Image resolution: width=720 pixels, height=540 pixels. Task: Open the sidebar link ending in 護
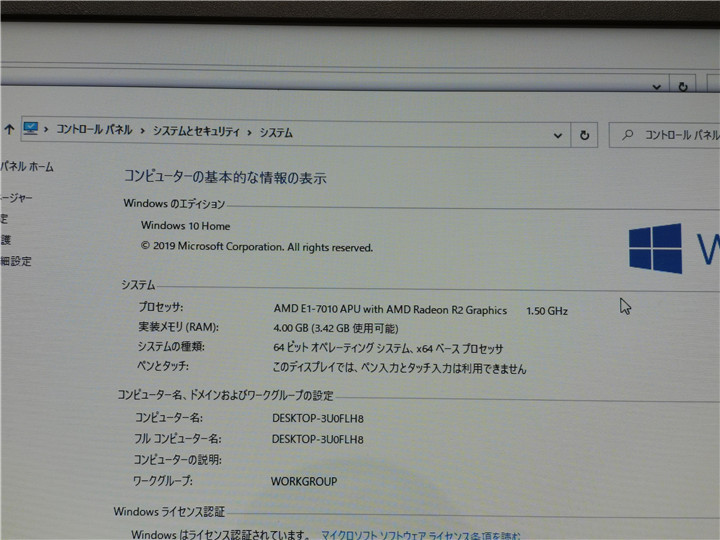(5, 240)
